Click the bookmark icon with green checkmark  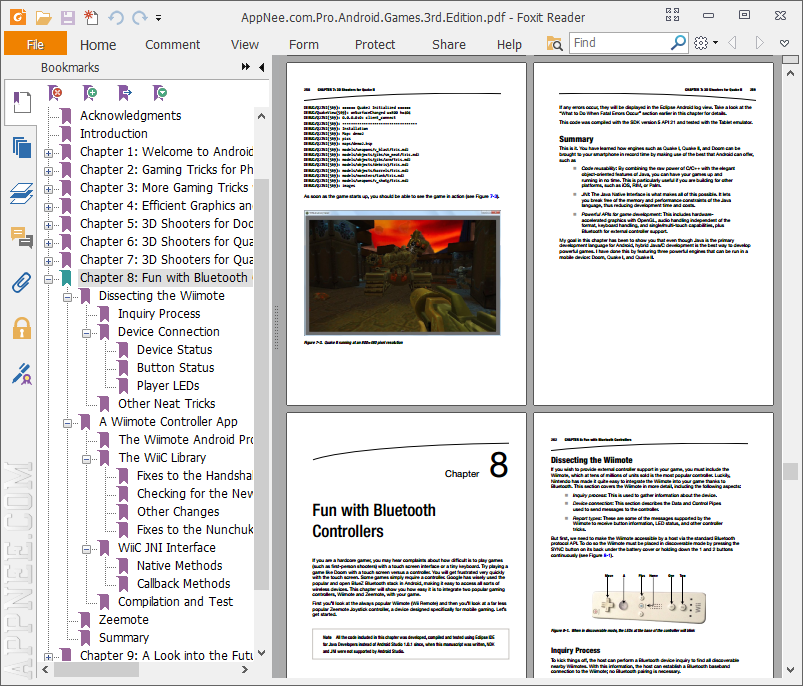point(159,93)
